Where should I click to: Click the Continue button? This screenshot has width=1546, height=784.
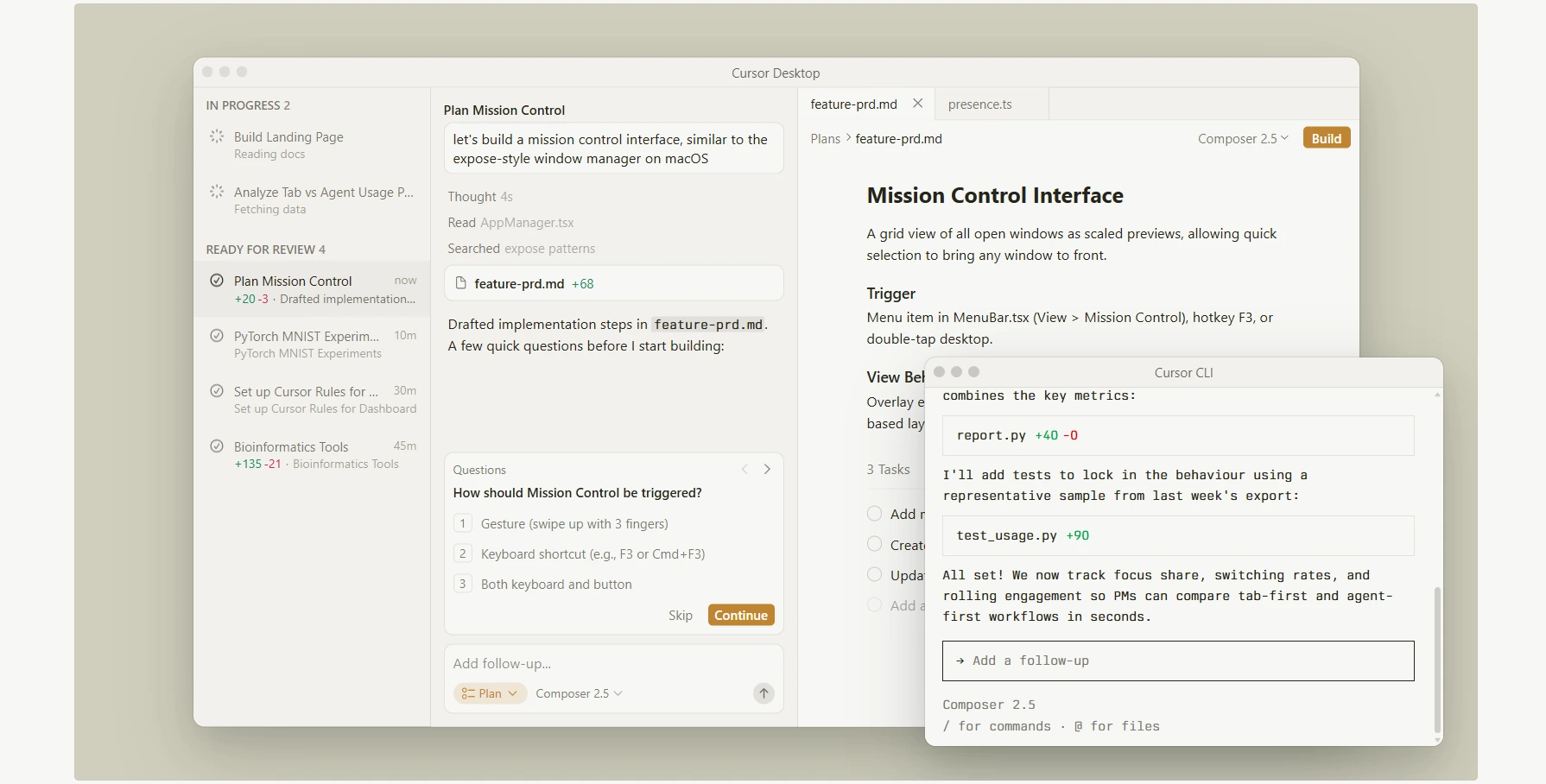tap(741, 615)
